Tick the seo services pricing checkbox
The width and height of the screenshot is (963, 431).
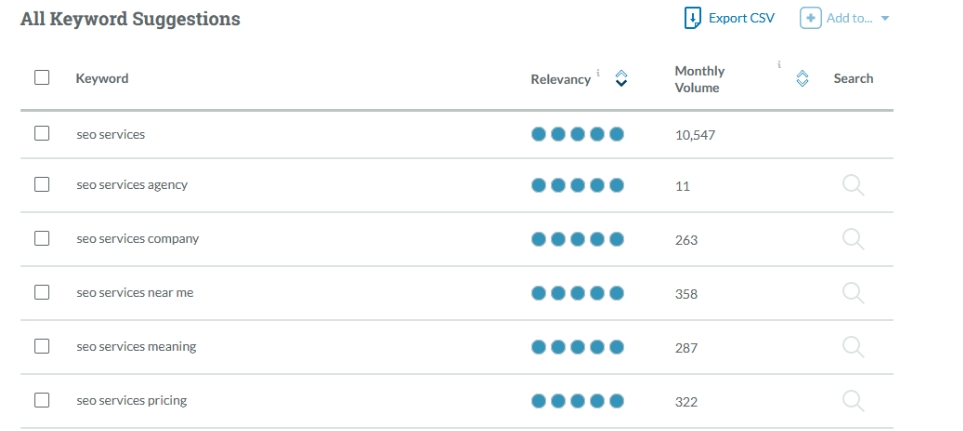pos(42,401)
